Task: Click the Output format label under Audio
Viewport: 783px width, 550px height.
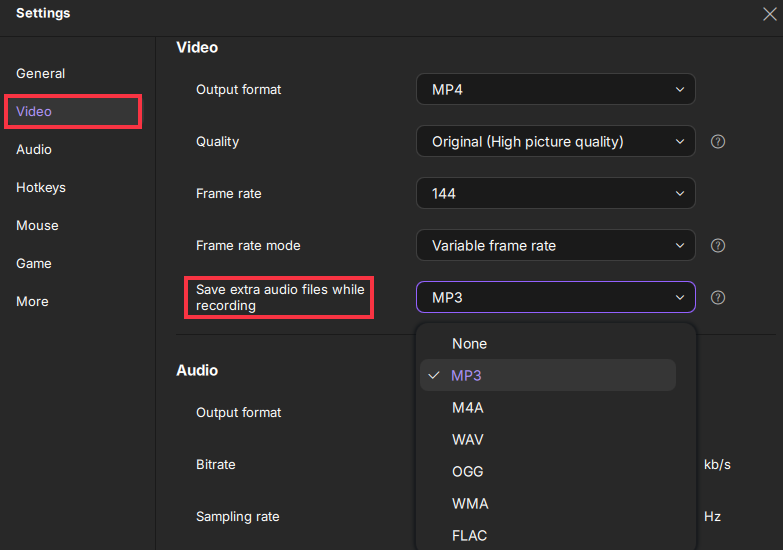Action: 239,413
